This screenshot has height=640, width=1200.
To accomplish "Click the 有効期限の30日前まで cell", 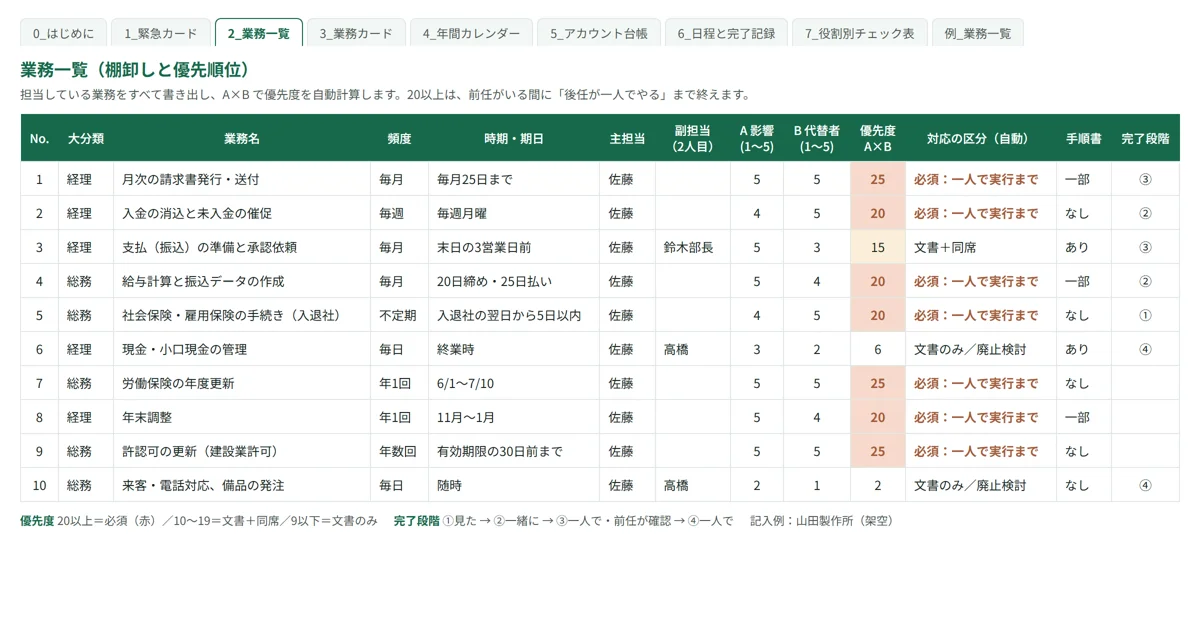I will [x=514, y=451].
